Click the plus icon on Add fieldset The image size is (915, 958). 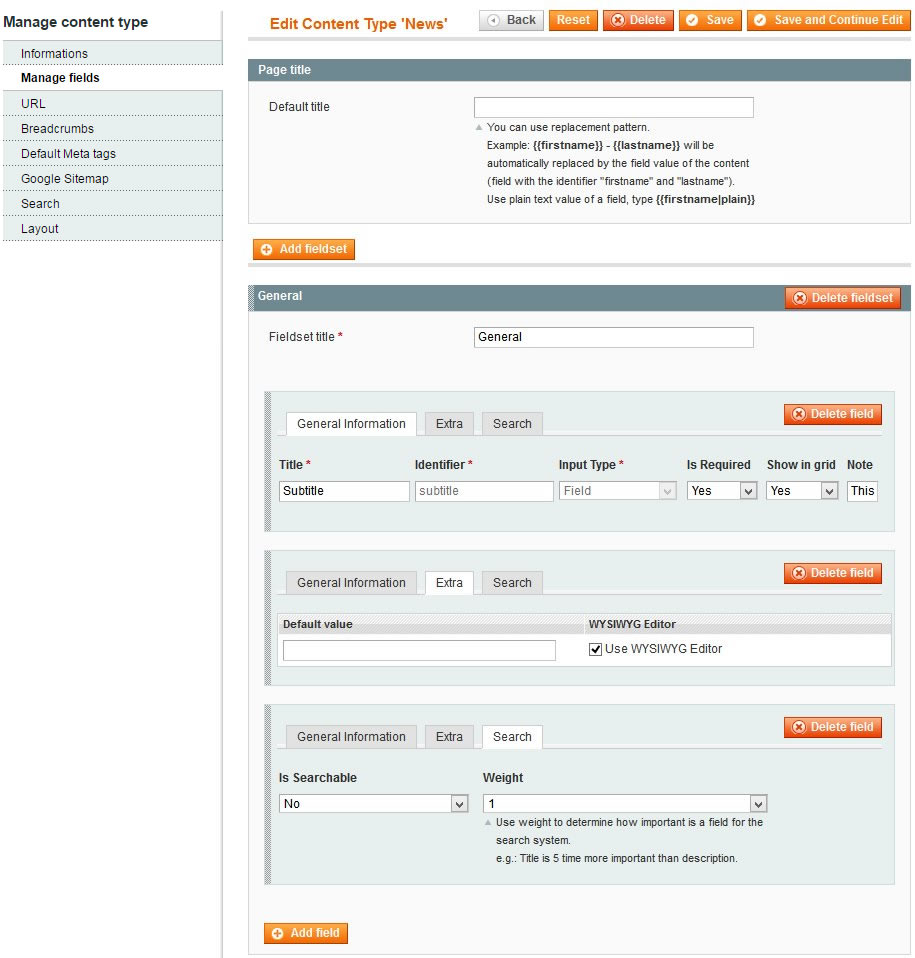tap(266, 249)
